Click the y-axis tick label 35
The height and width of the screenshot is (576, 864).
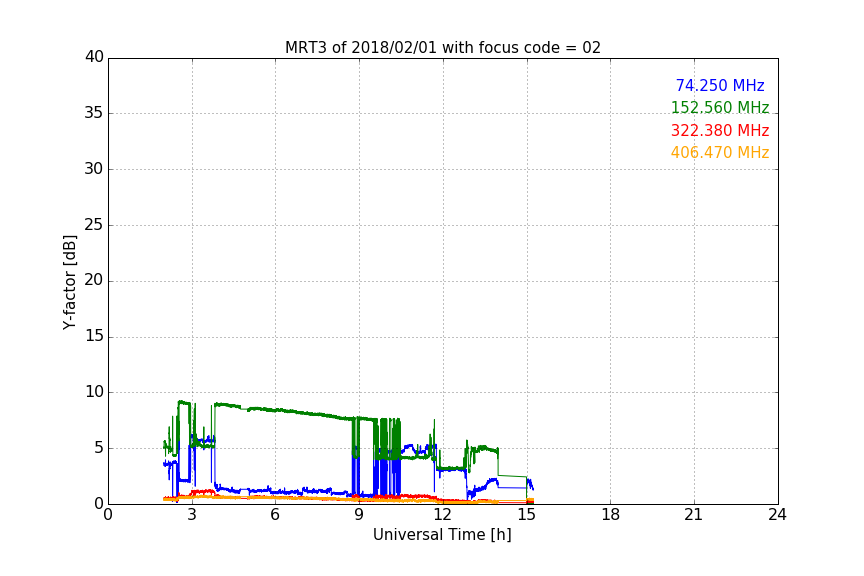(x=94, y=113)
